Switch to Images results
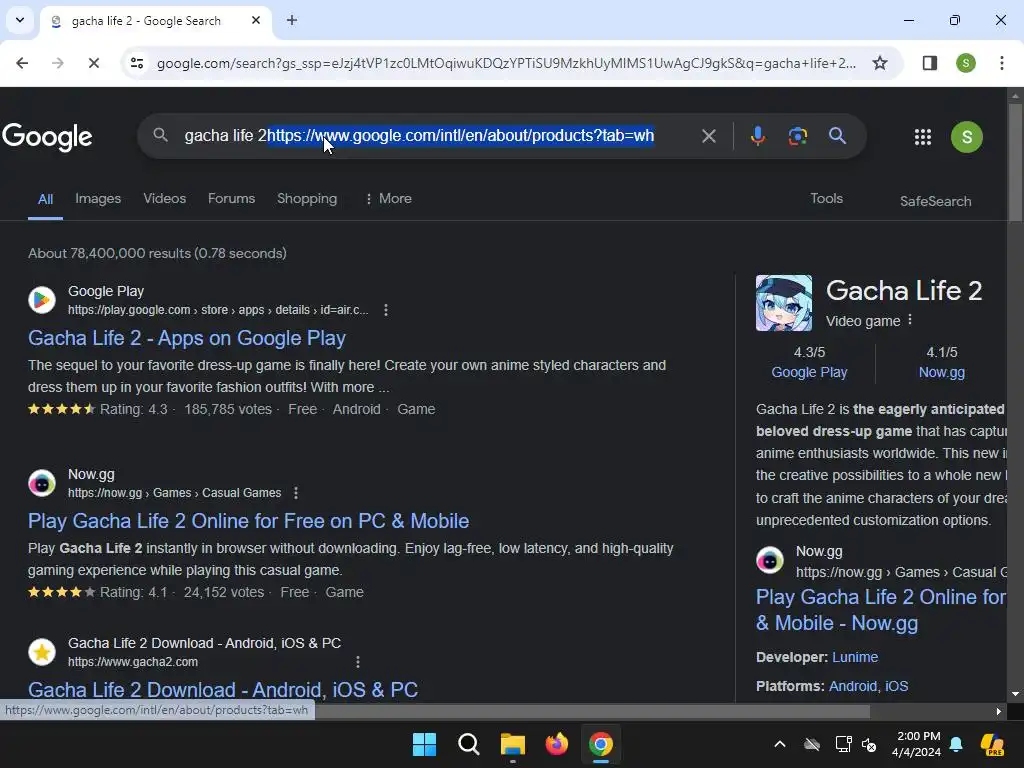The width and height of the screenshot is (1024, 768). coord(98,199)
